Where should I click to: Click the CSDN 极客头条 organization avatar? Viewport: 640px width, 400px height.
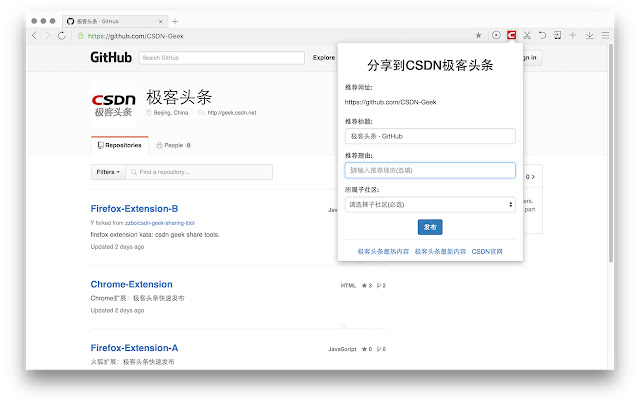tap(114, 104)
